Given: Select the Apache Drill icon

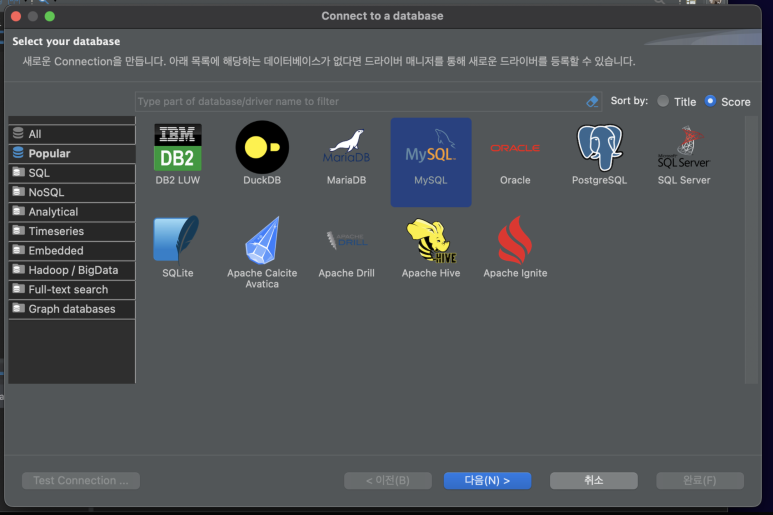Looking at the screenshot, I should coord(347,240).
